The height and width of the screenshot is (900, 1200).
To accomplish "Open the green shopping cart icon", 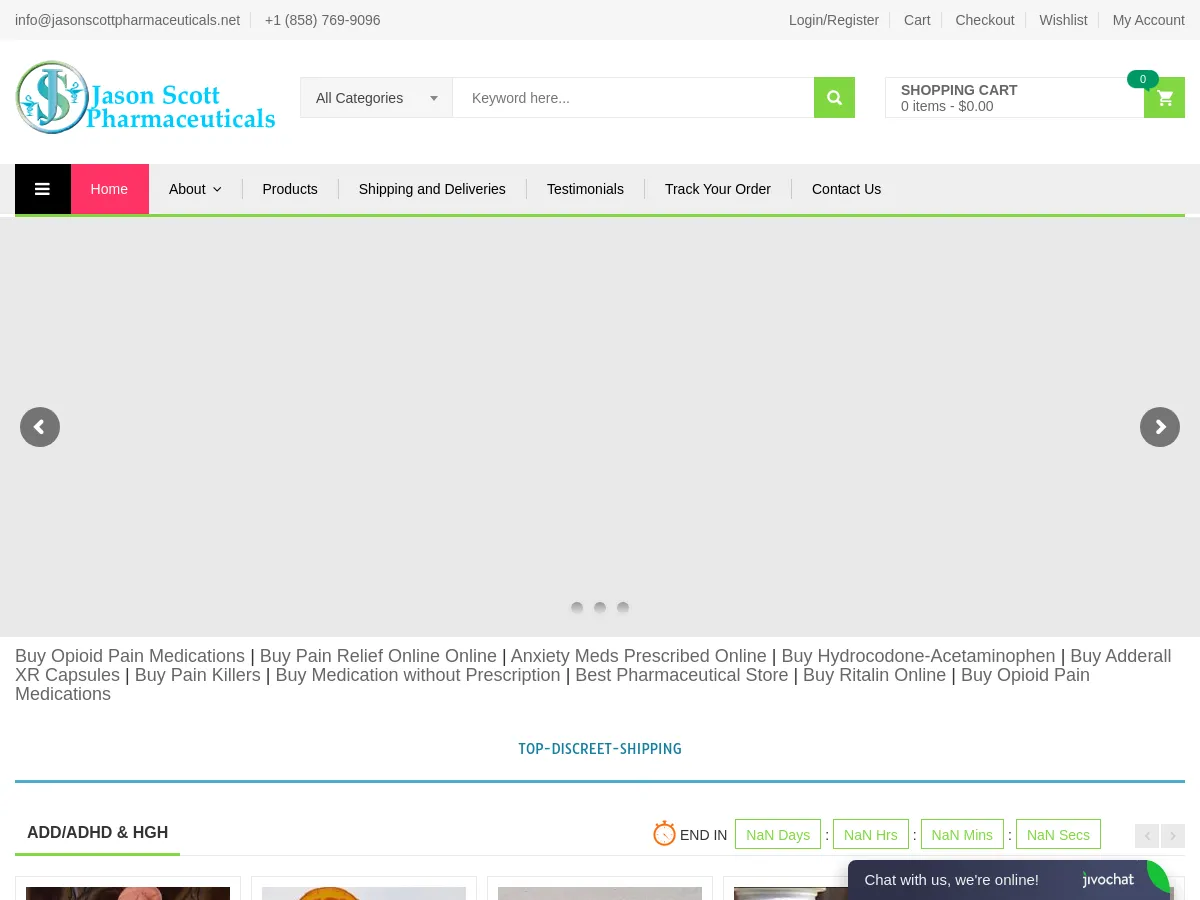I will click(1164, 98).
